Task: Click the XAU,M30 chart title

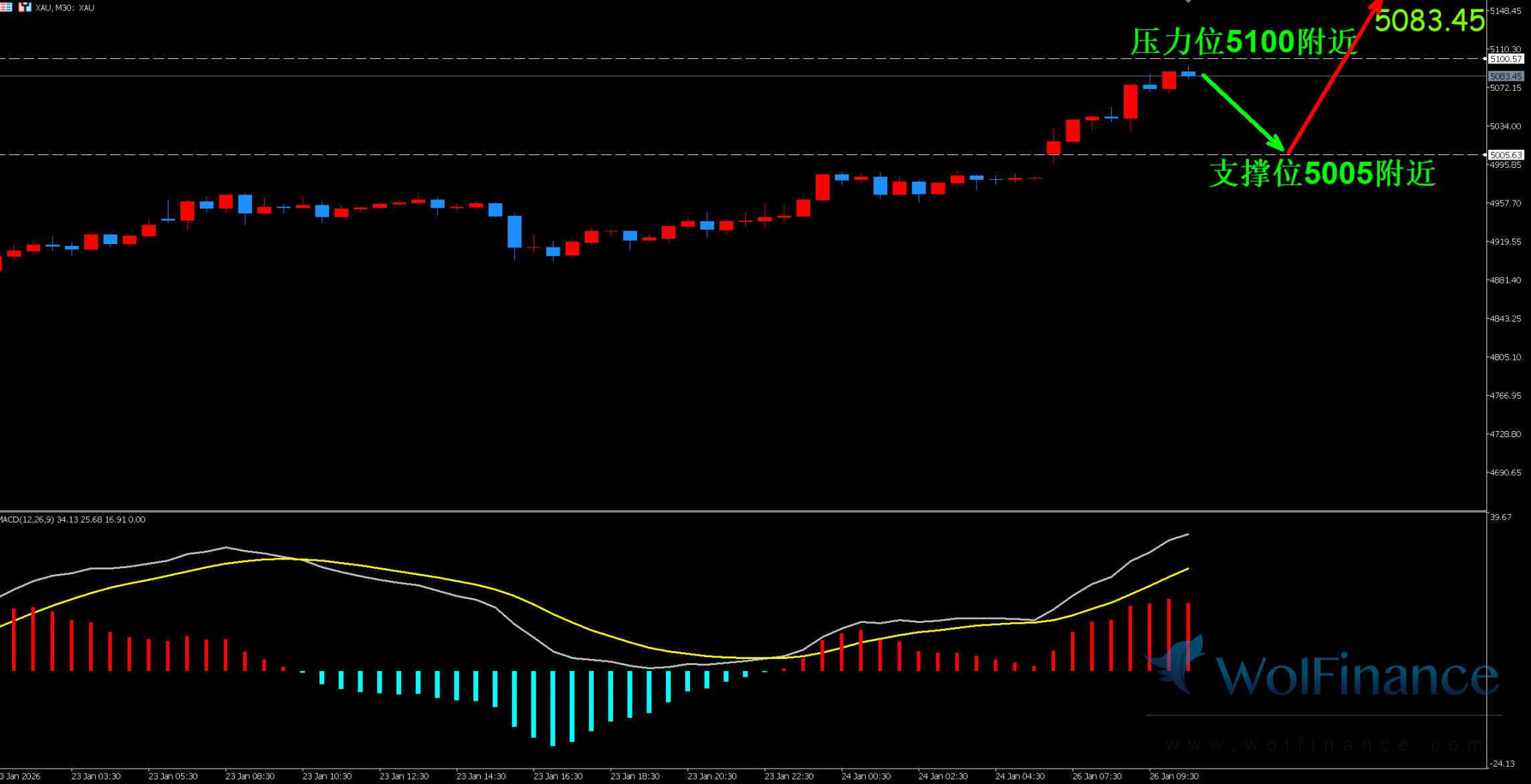Action: tap(65, 8)
